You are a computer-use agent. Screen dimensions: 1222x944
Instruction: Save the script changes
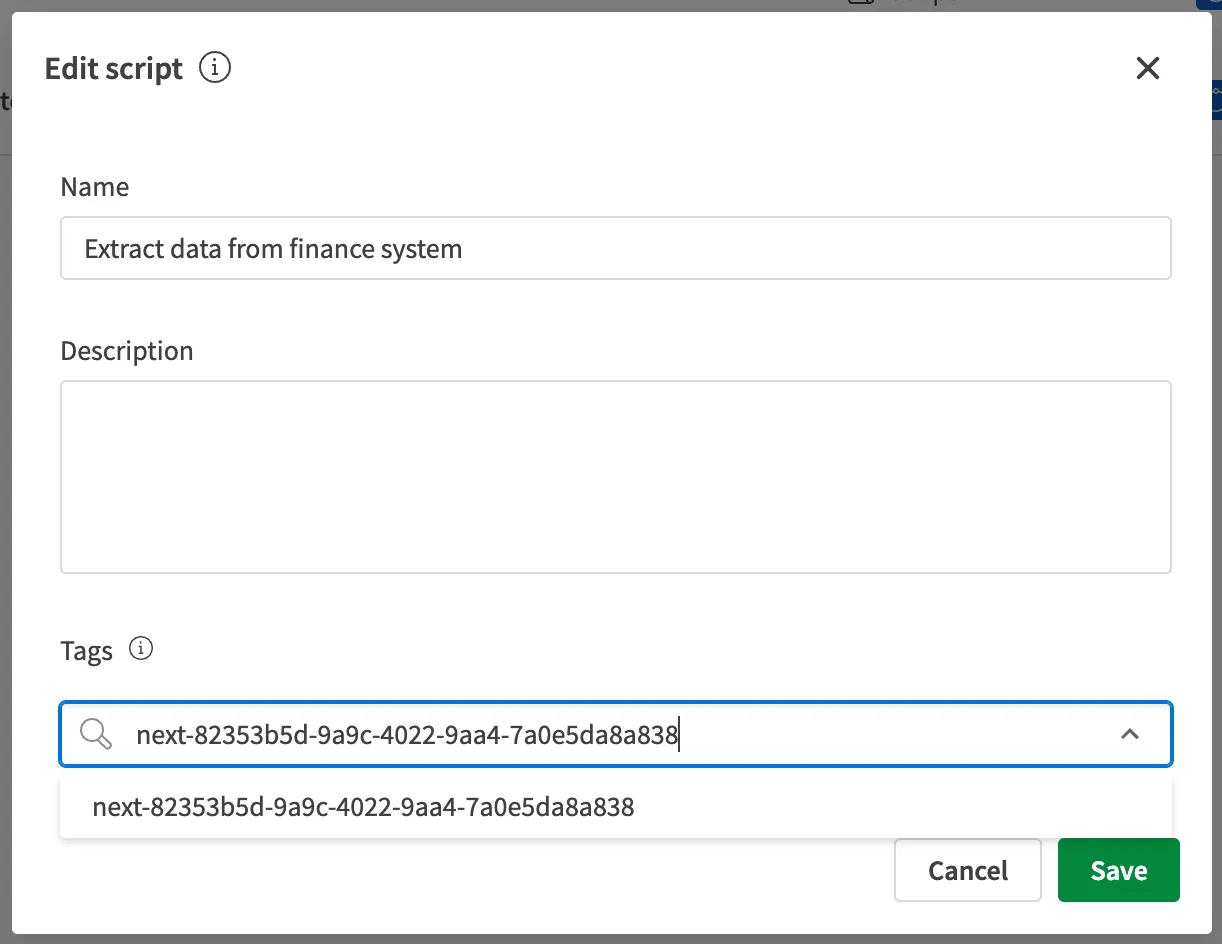1118,870
